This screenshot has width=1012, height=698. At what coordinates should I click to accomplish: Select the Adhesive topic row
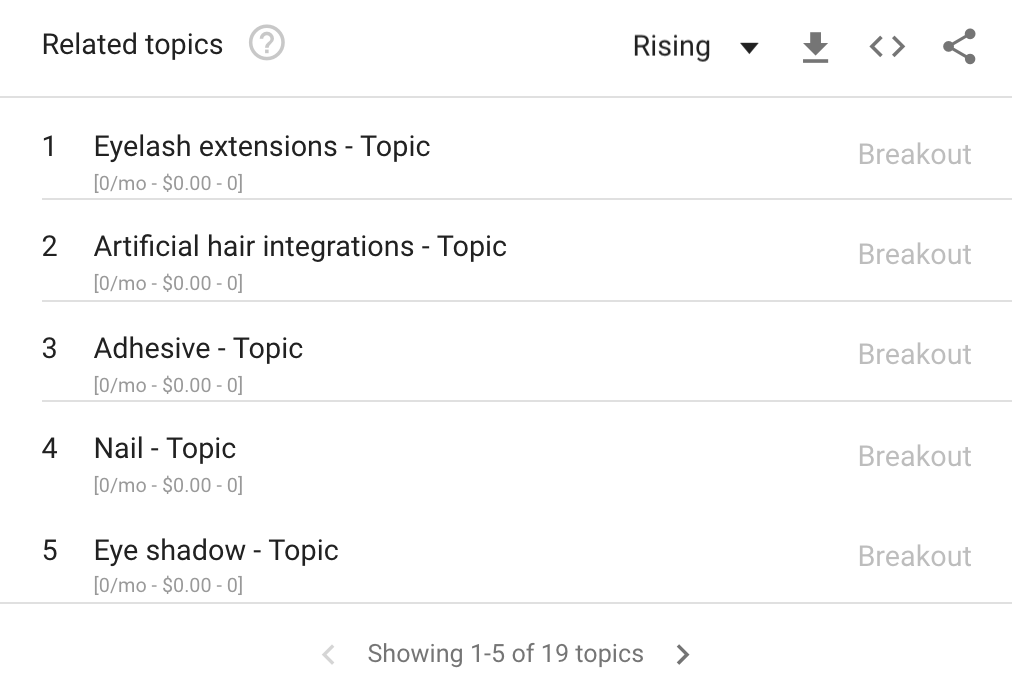[x=198, y=349]
